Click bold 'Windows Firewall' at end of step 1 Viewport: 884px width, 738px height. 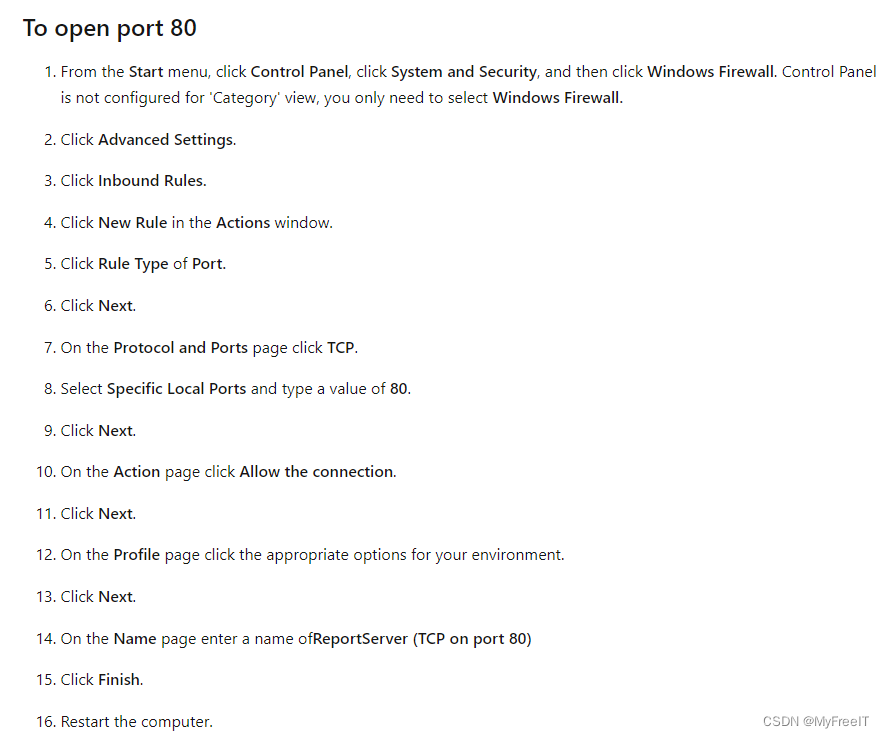556,98
